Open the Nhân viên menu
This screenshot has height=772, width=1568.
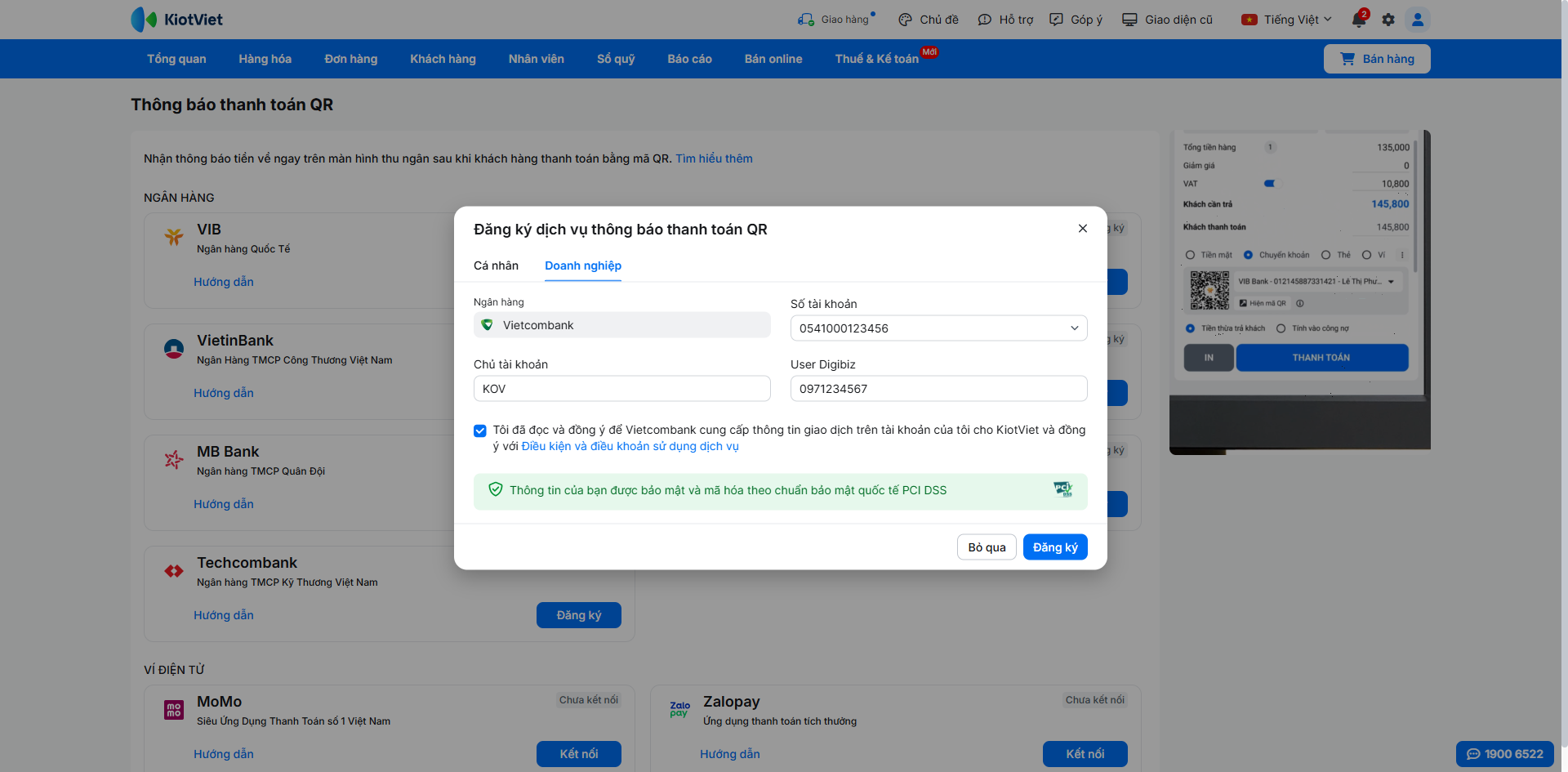tap(537, 59)
